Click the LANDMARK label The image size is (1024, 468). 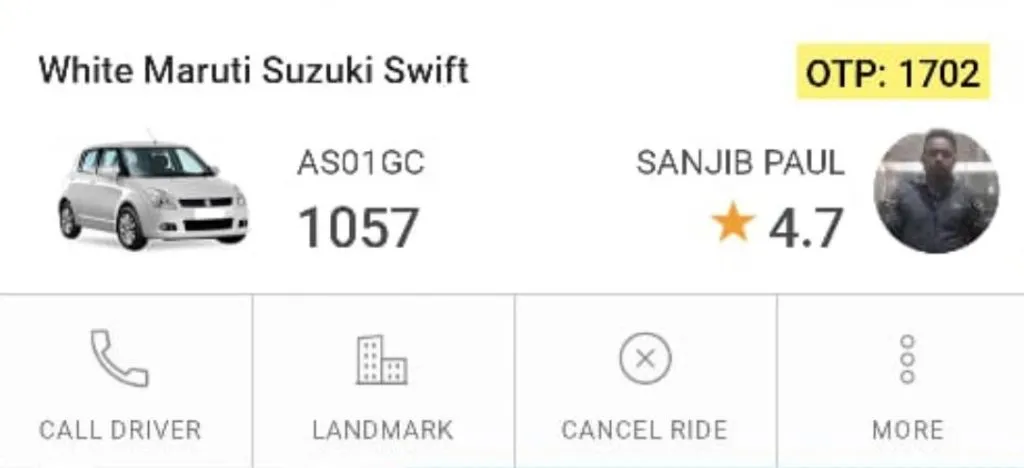383,430
